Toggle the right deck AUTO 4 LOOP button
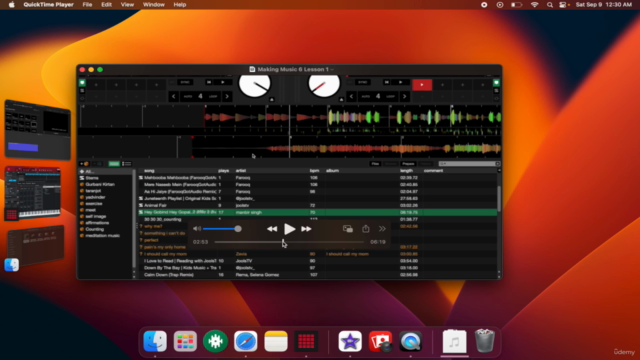Viewport: 640px width, 360px height. 378,97
